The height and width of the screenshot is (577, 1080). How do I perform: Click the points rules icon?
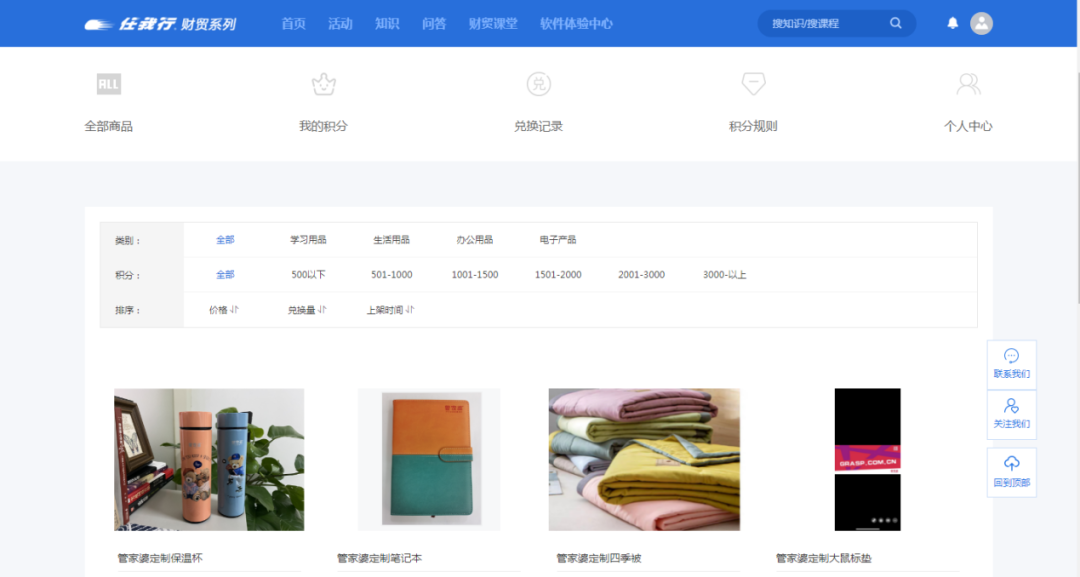[753, 84]
